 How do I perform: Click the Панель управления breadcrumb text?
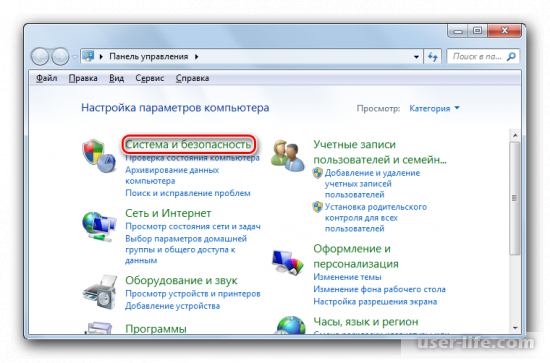(148, 56)
